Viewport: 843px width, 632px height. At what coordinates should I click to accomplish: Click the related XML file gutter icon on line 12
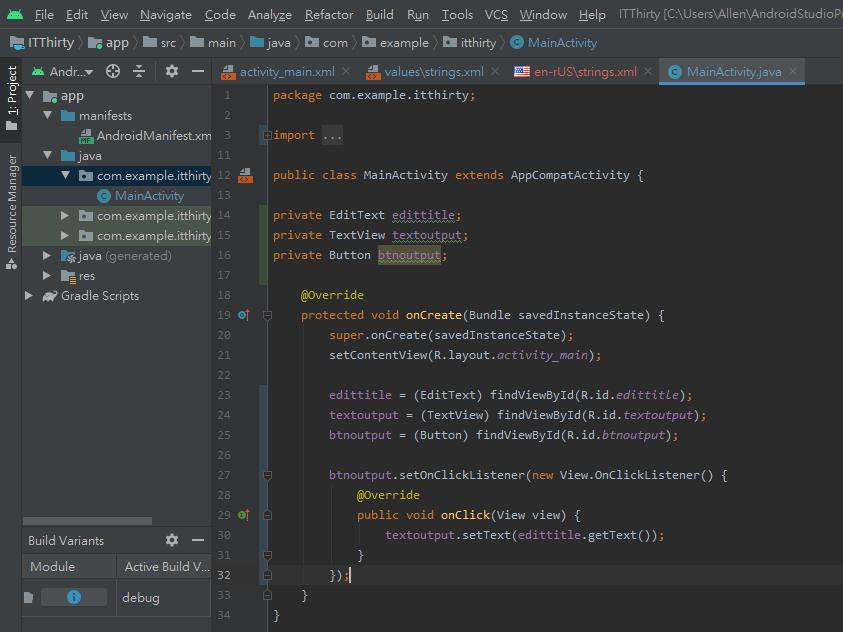click(245, 175)
